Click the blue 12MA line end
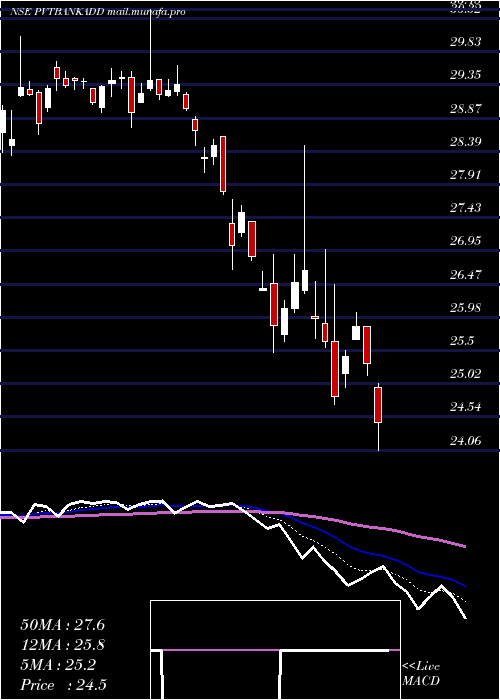Screen dimensions: 500x700 464,585
